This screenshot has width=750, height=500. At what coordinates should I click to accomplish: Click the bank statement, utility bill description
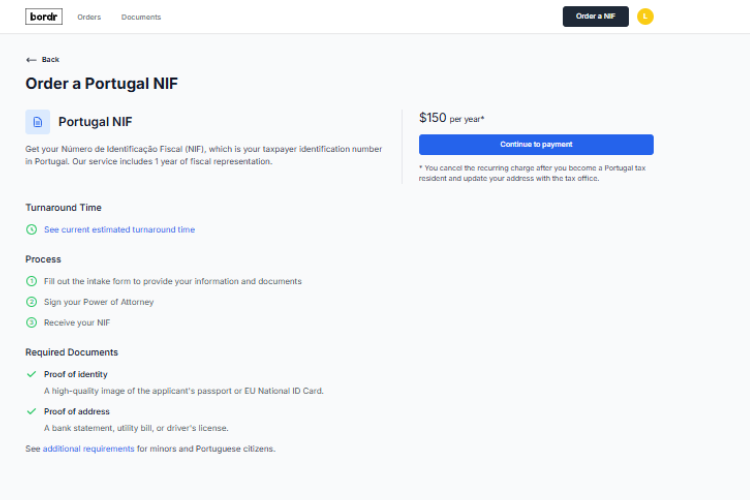pos(136,428)
